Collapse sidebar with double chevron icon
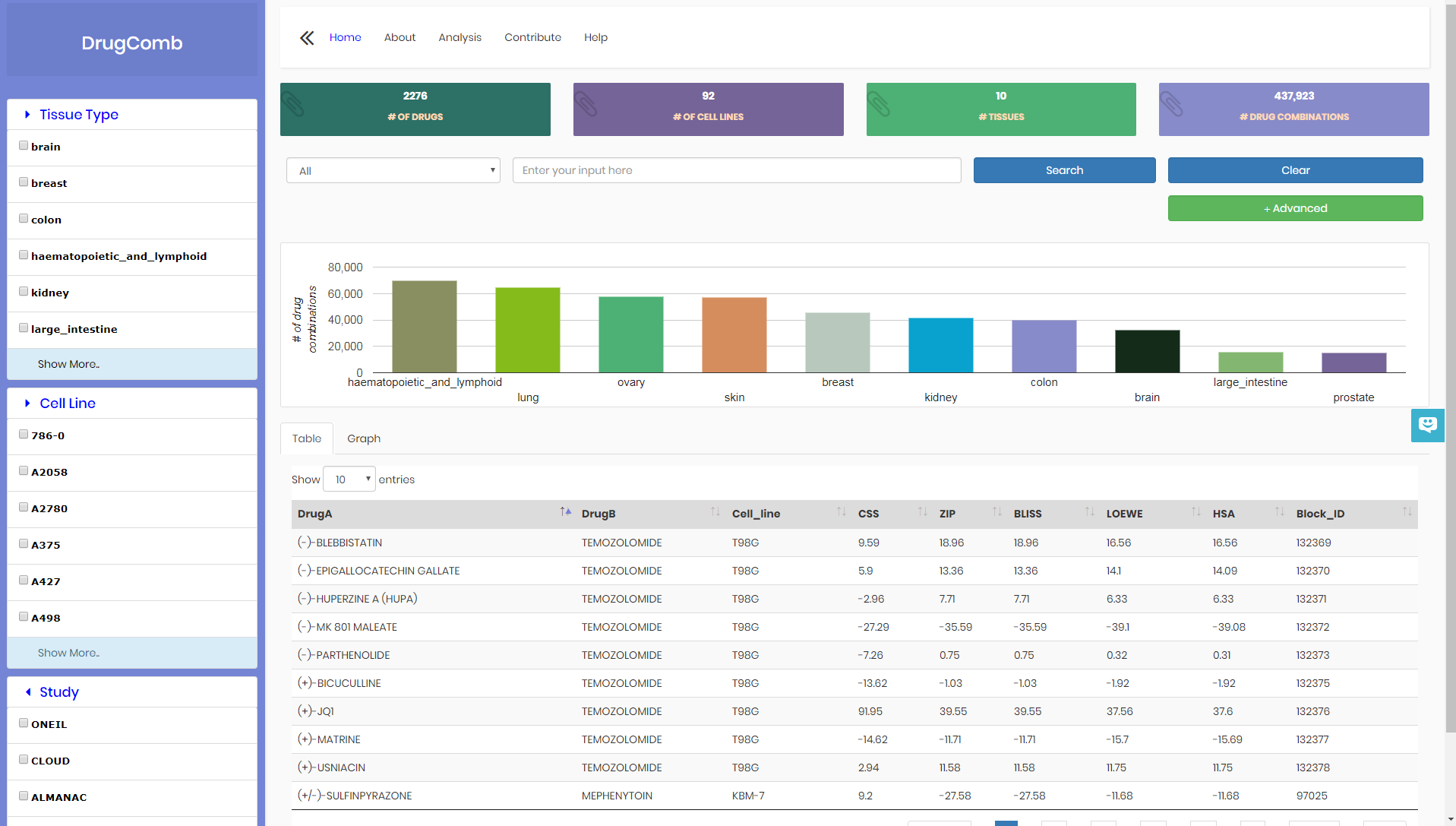1456x826 pixels. click(307, 38)
